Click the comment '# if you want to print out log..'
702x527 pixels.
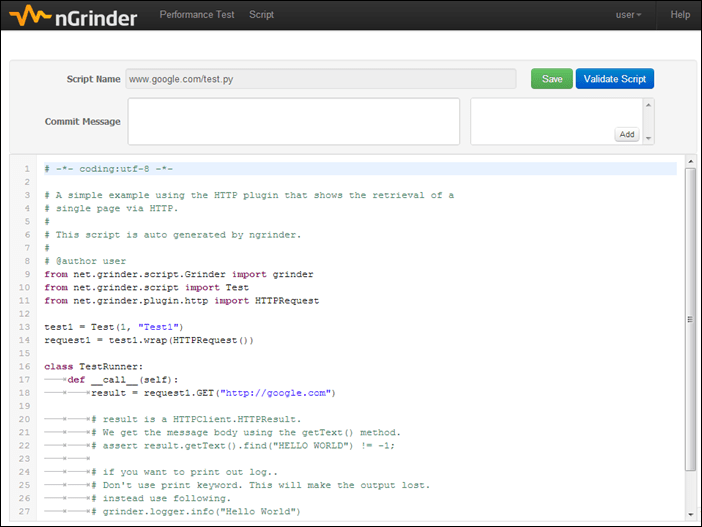click(x=184, y=472)
